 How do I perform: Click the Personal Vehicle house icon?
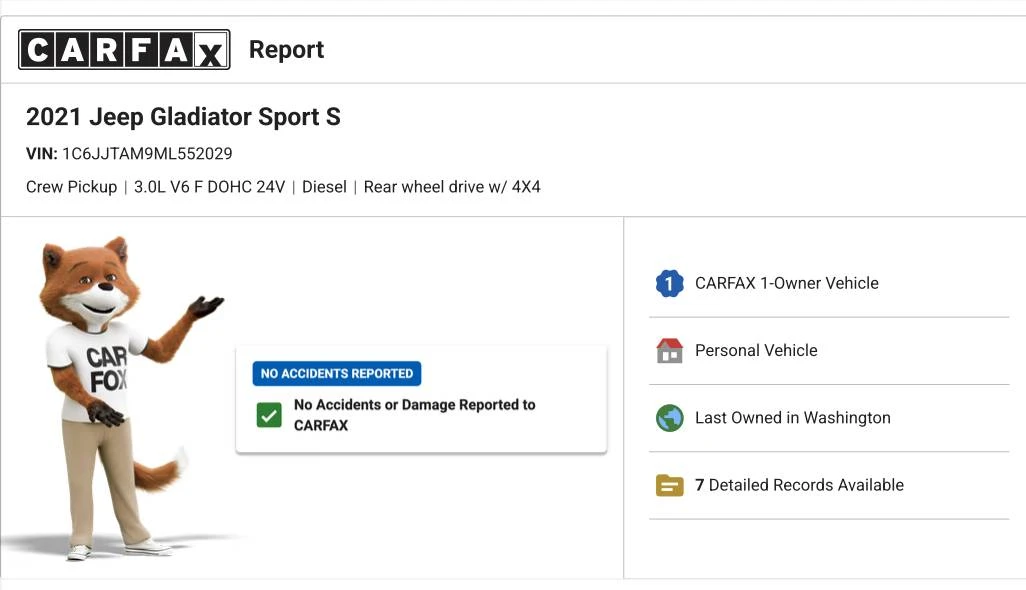pyautogui.click(x=669, y=351)
